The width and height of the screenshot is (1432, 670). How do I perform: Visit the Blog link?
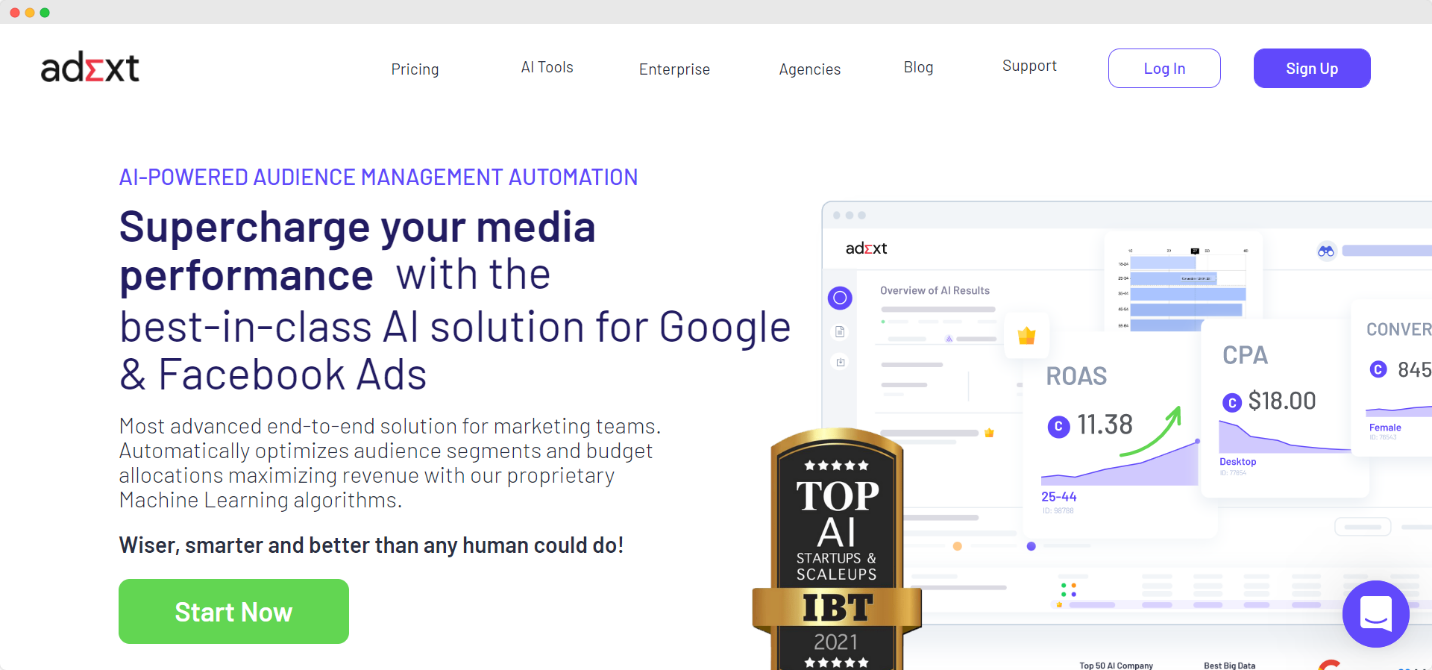(918, 67)
